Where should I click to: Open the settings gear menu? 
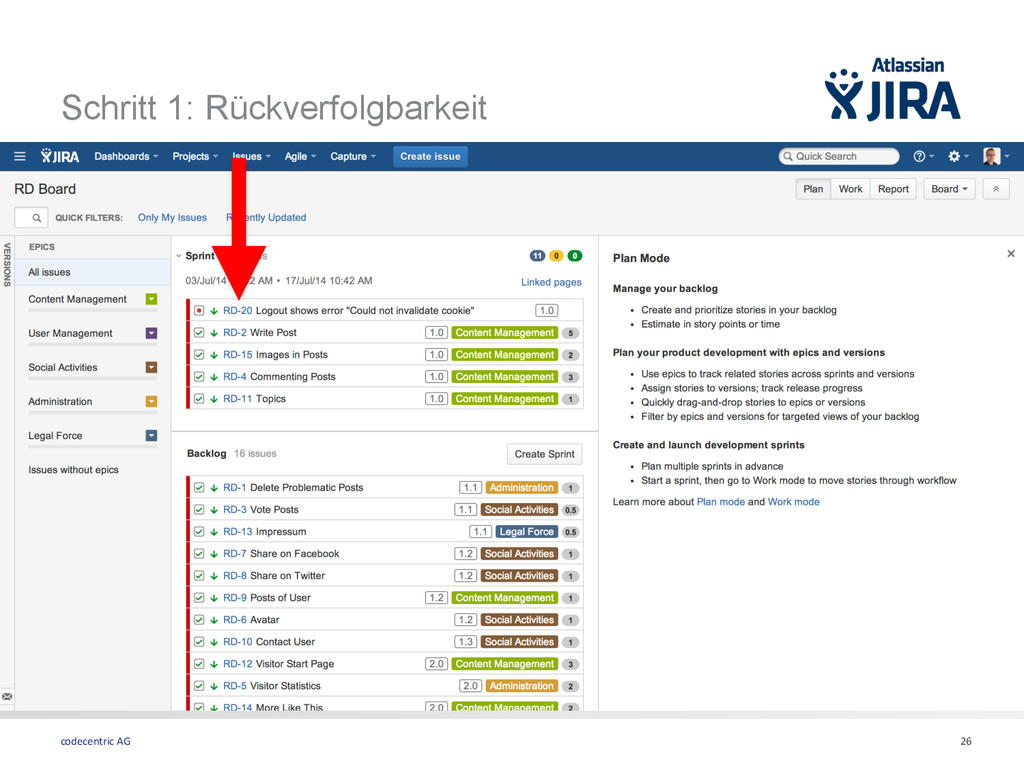point(958,156)
